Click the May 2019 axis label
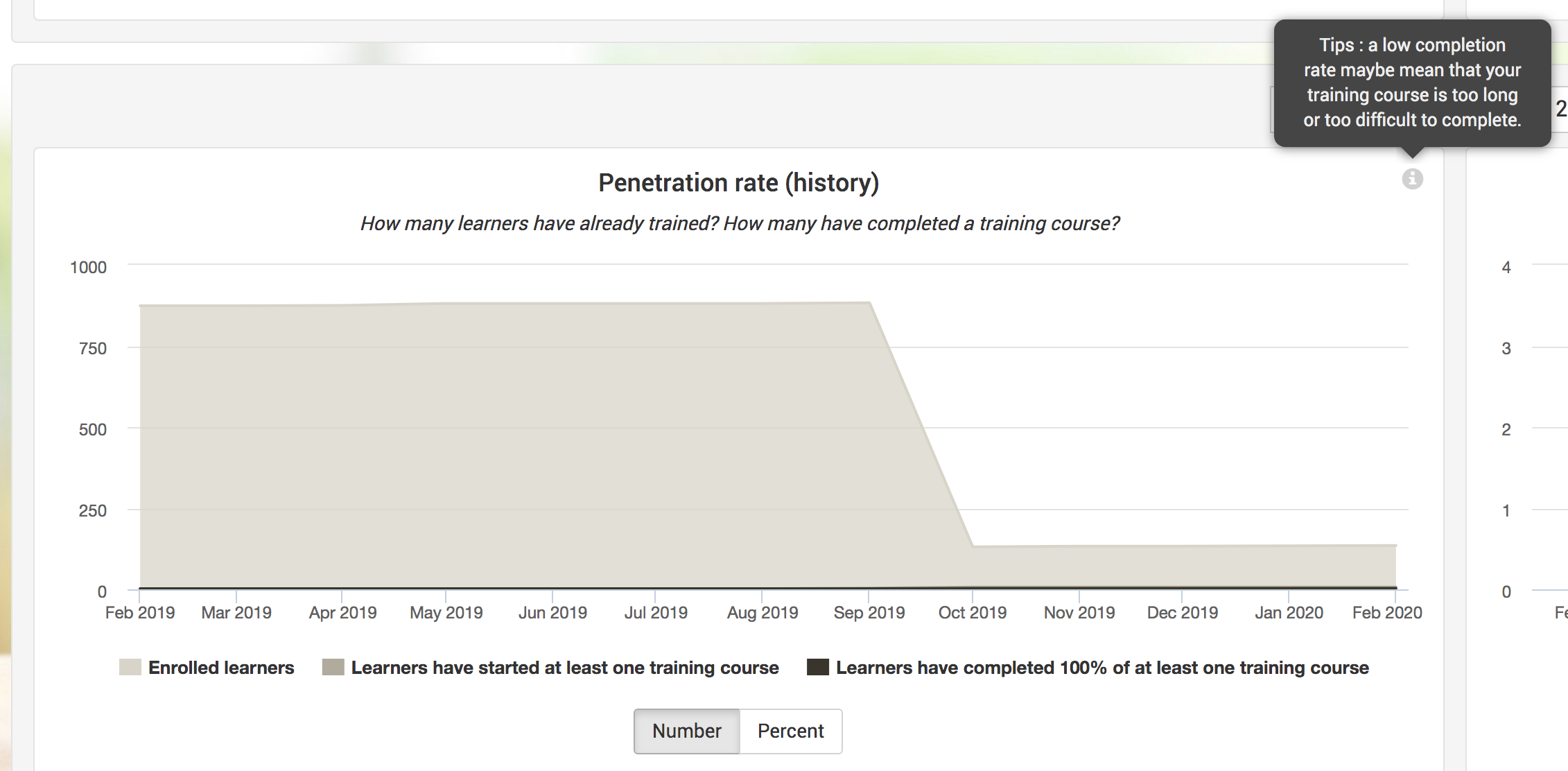1568x771 pixels. pos(446,613)
